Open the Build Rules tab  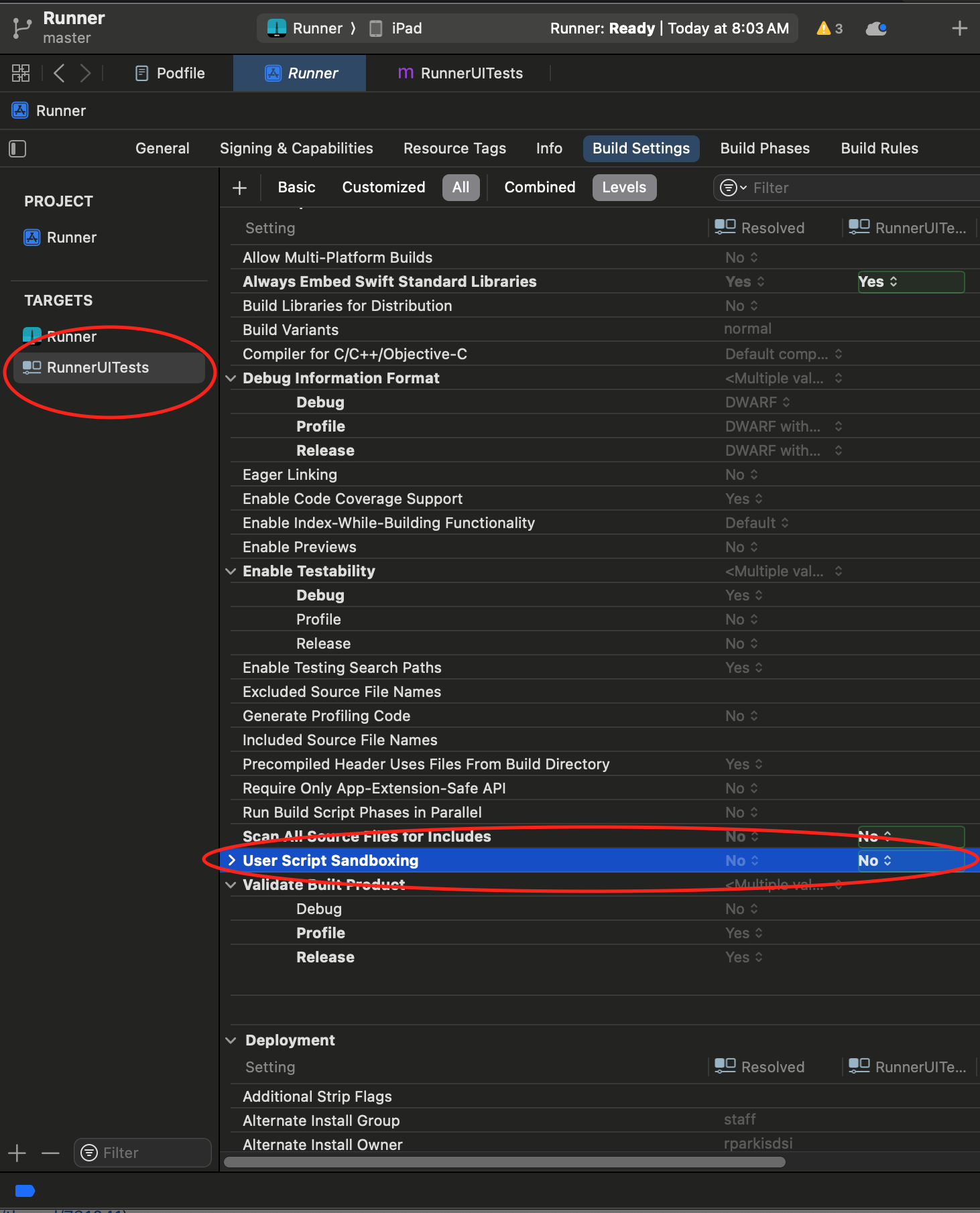tap(879, 148)
